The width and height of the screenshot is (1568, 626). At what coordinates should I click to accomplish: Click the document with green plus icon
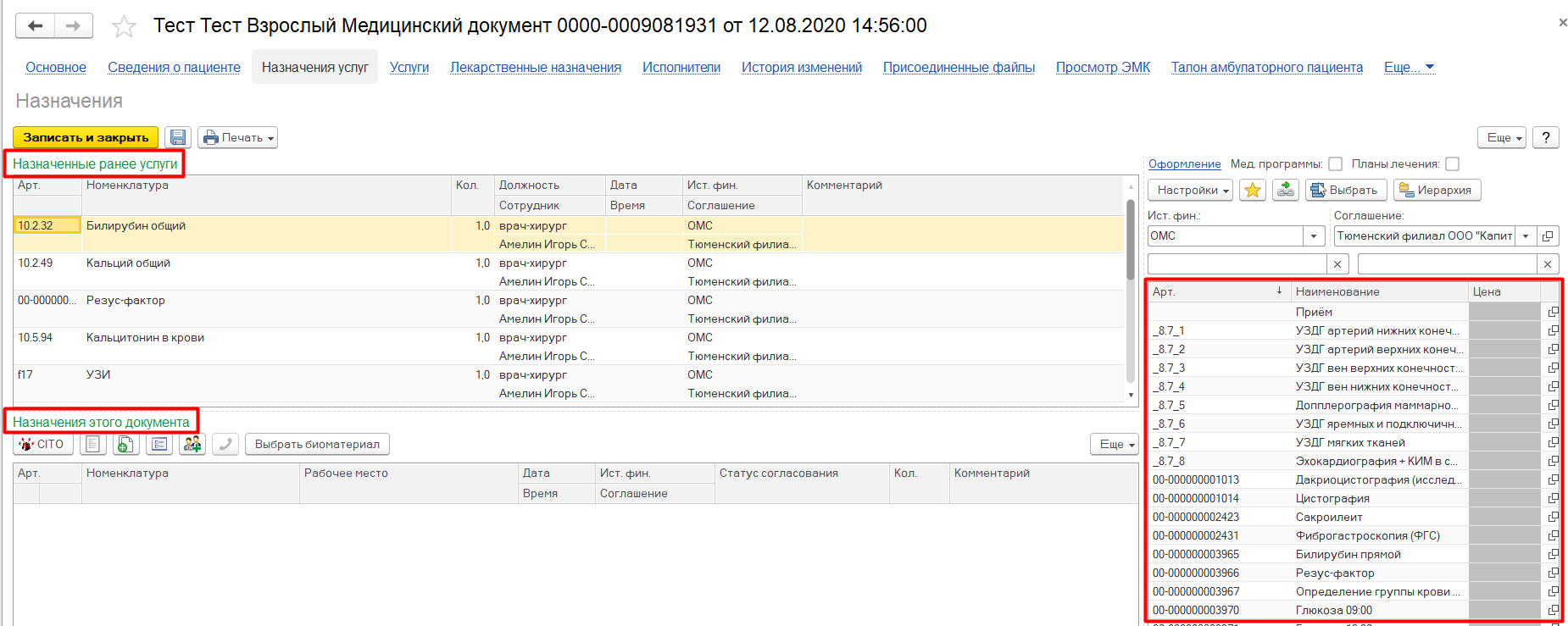pos(125,444)
